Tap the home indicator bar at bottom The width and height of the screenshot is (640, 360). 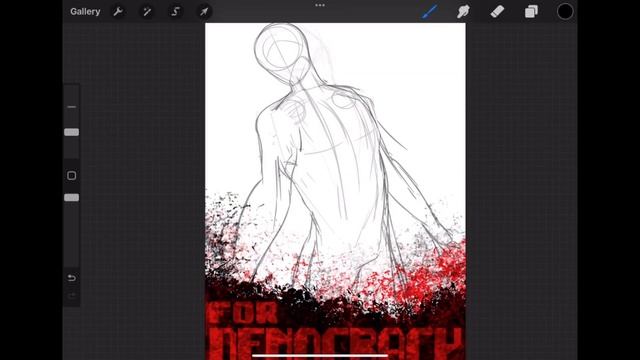point(320,356)
